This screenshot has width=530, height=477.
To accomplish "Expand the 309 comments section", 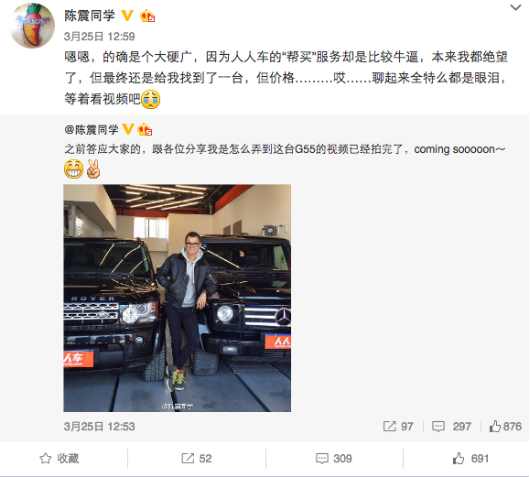I will point(334,458).
